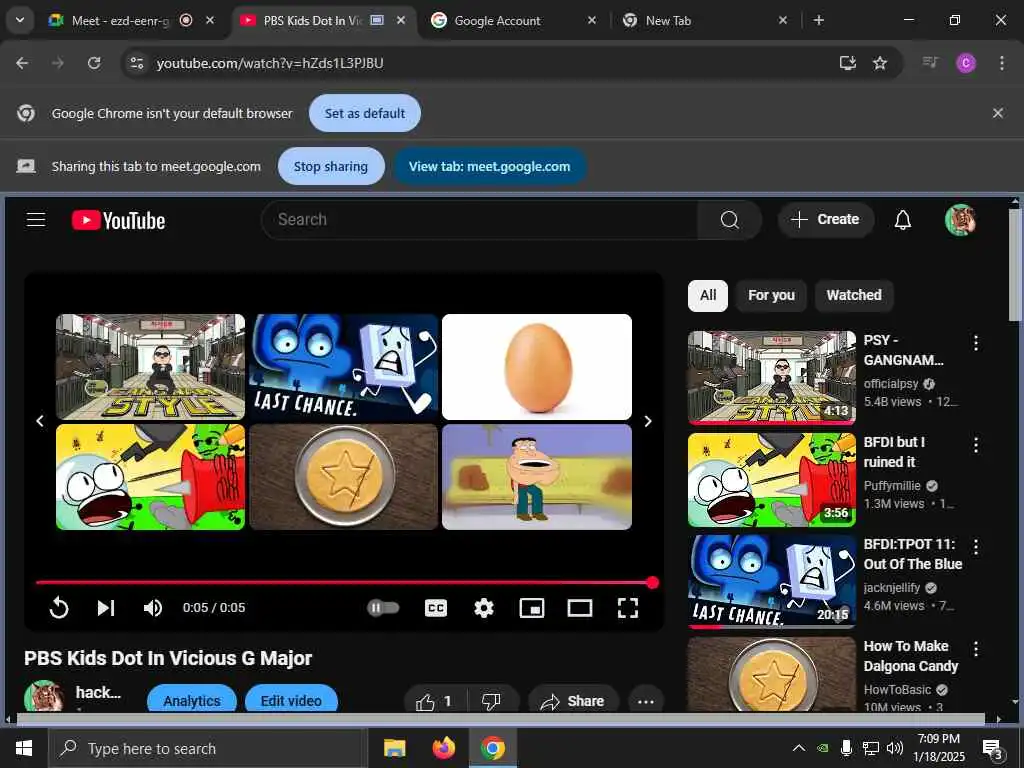Set Chrome as default browser

click(364, 113)
